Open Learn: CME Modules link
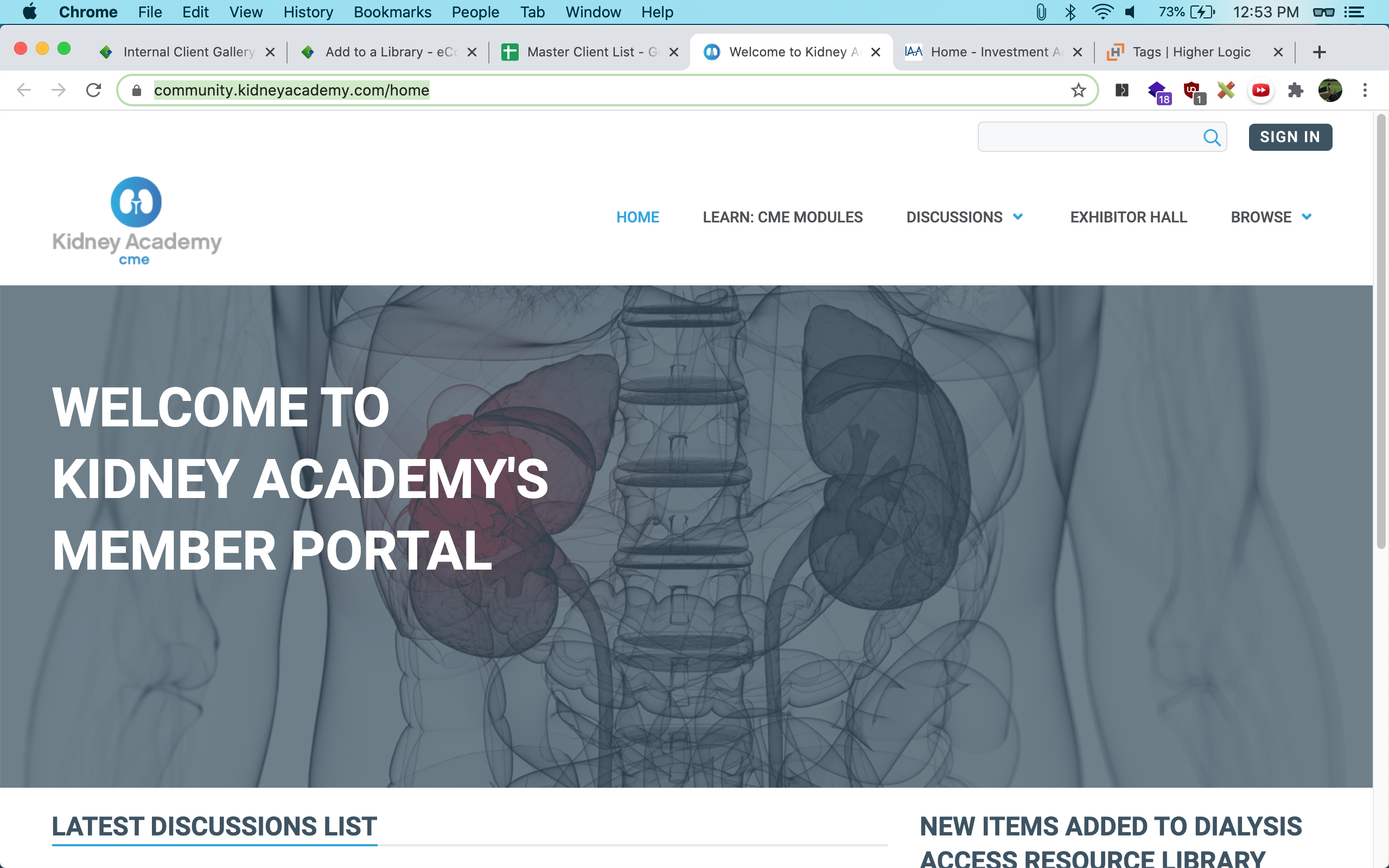The image size is (1389, 868). tap(782, 217)
